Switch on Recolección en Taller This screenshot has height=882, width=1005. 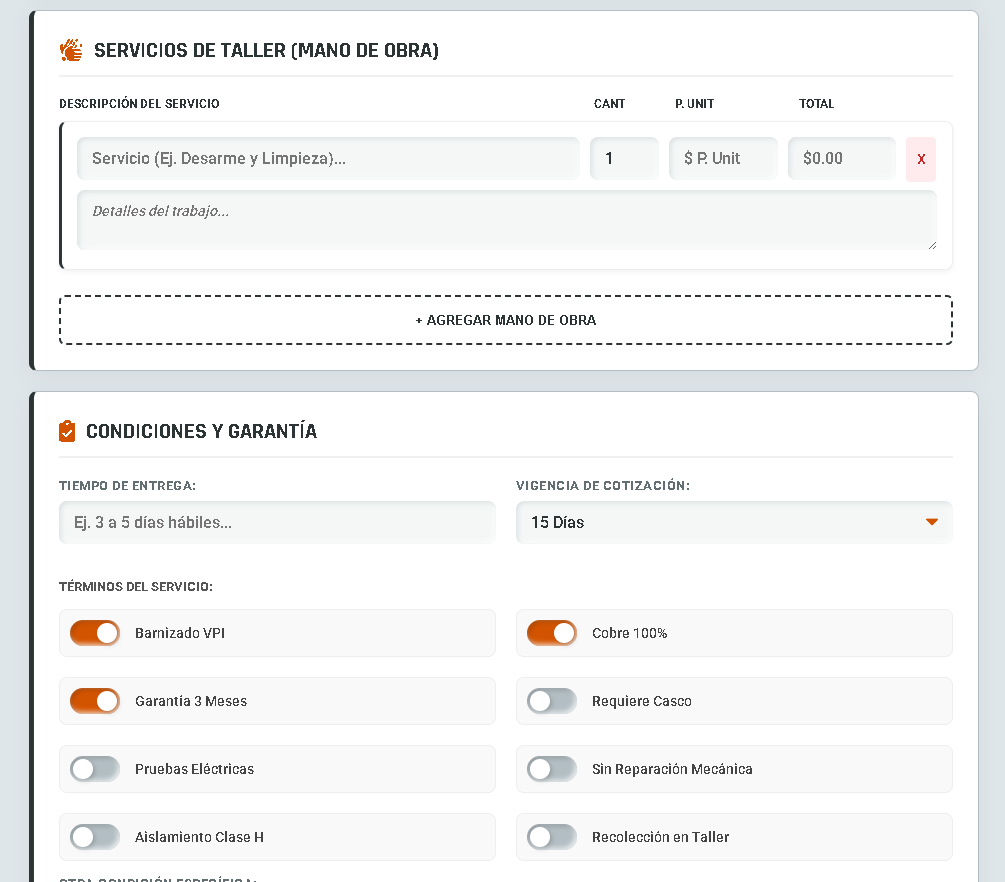tap(552, 837)
